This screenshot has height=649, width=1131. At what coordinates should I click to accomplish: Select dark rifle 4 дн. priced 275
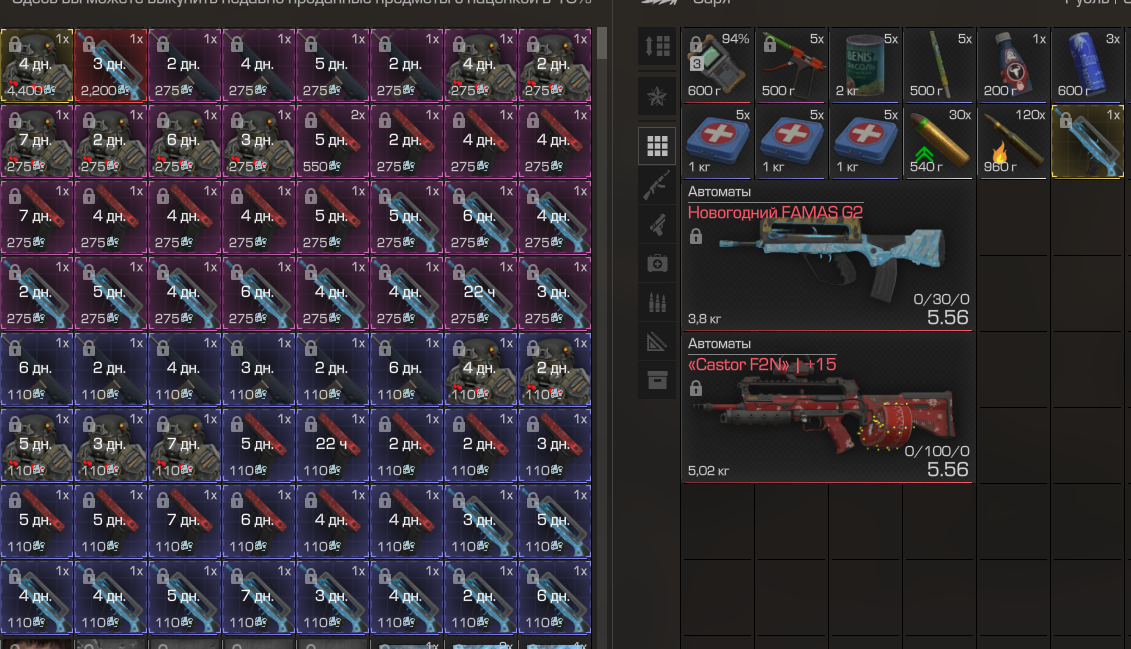(x=259, y=65)
